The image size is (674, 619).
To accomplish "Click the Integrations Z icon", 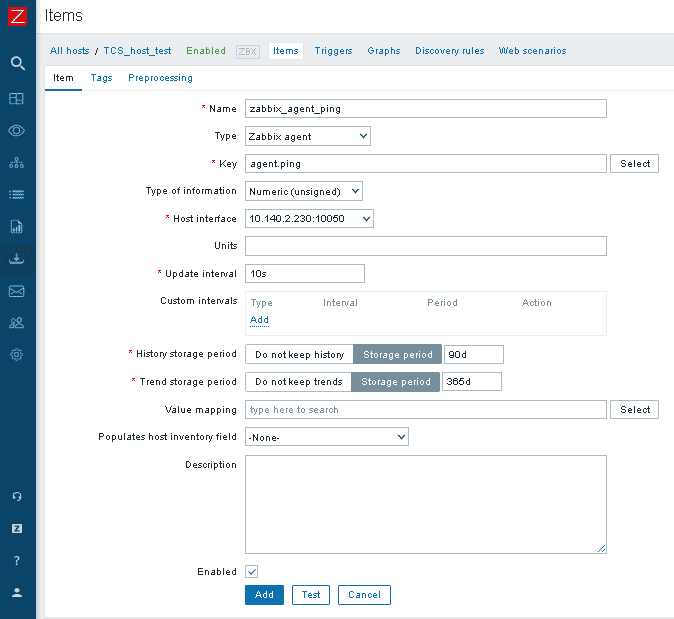I will click(x=17, y=529).
